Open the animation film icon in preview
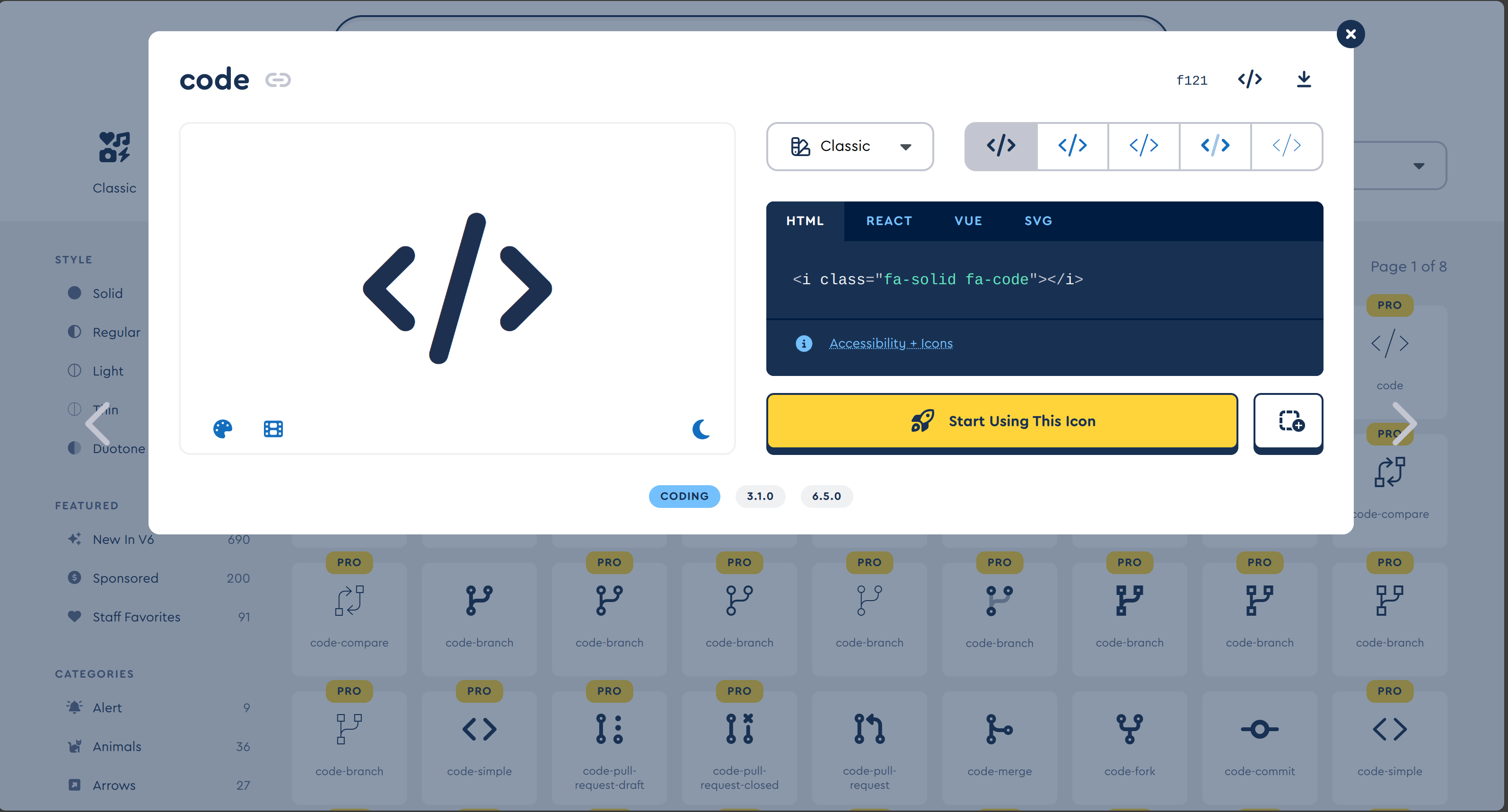Viewport: 1508px width, 812px height. [x=273, y=428]
